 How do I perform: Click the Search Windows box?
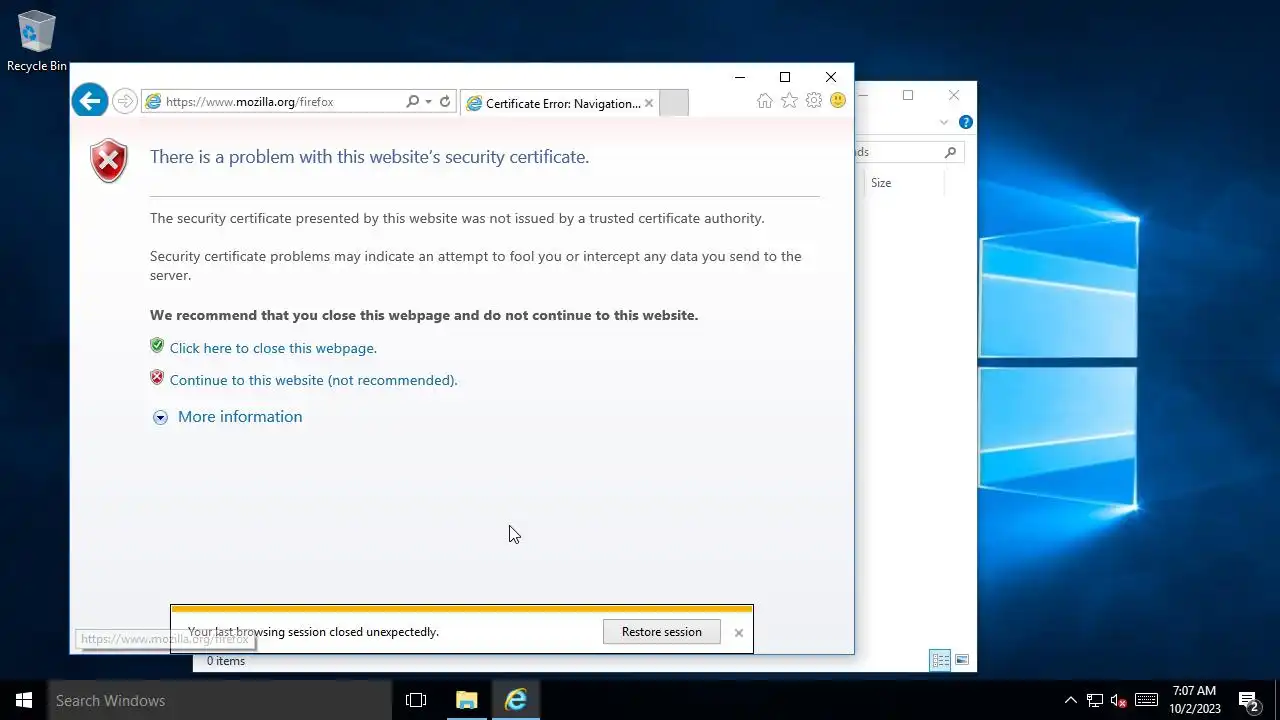[x=220, y=700]
